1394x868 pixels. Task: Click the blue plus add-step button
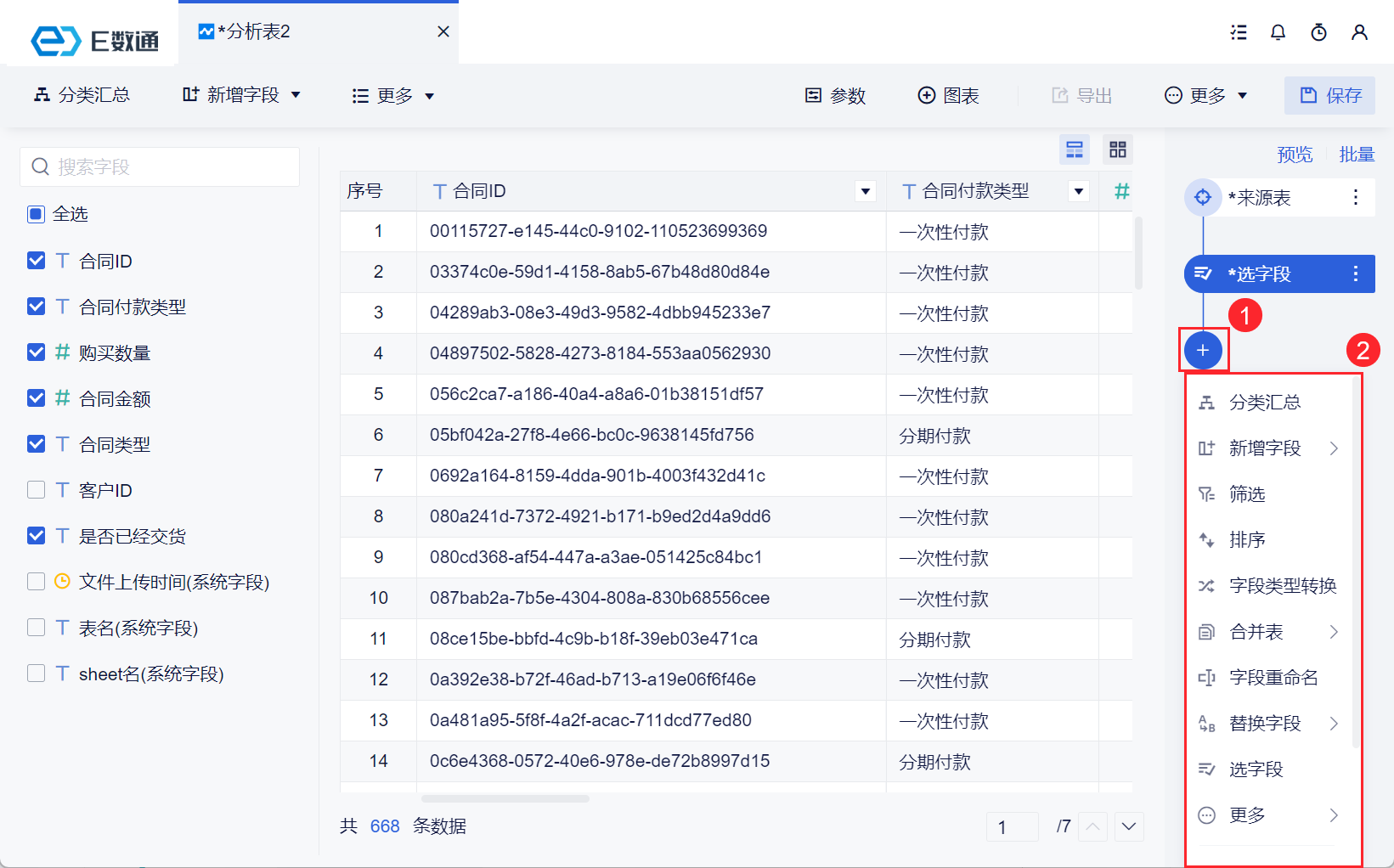point(1203,350)
